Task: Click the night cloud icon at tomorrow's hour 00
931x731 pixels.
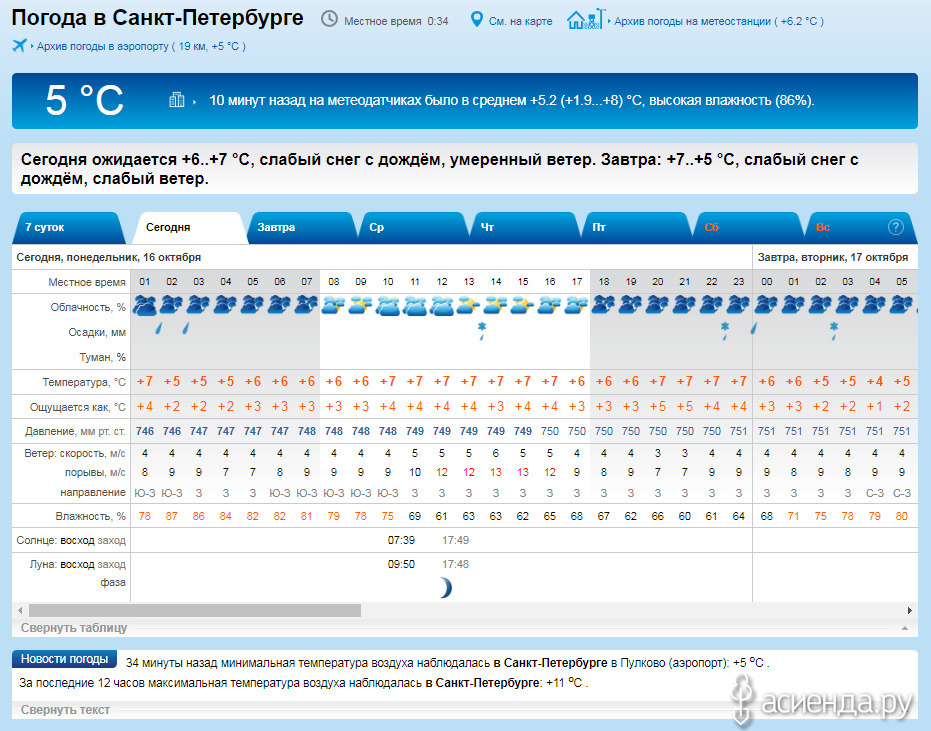Action: (767, 305)
